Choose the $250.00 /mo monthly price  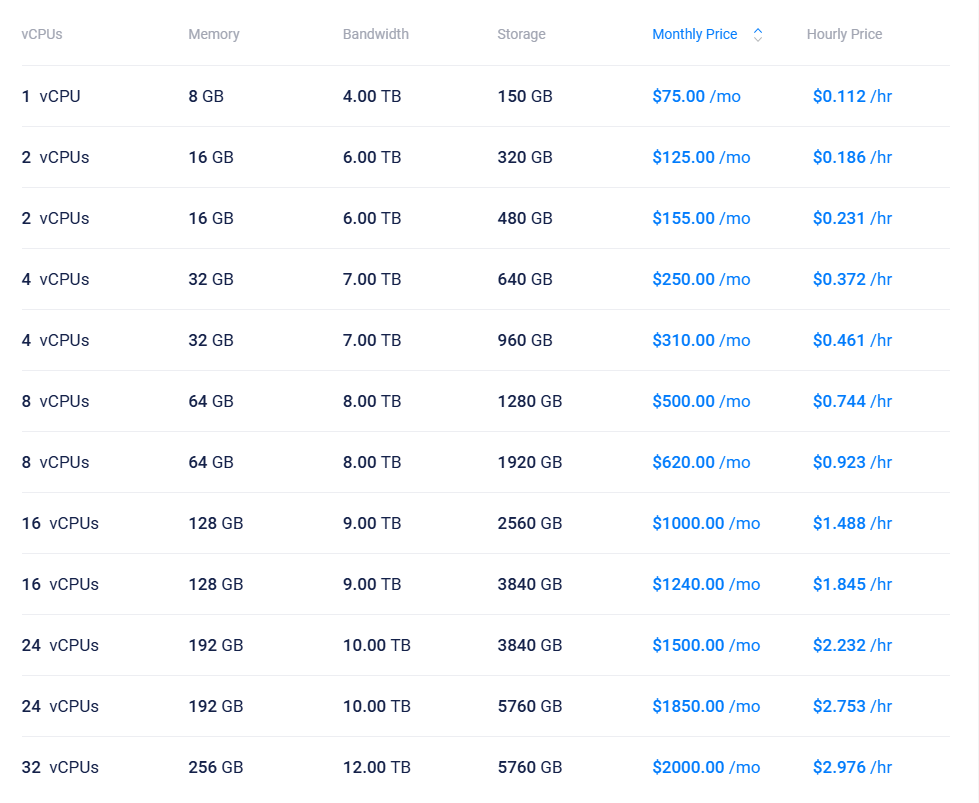(701, 280)
